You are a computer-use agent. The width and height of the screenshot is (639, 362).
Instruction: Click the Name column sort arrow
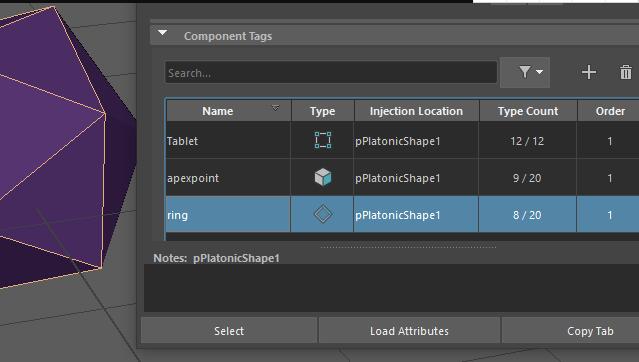click(275, 108)
